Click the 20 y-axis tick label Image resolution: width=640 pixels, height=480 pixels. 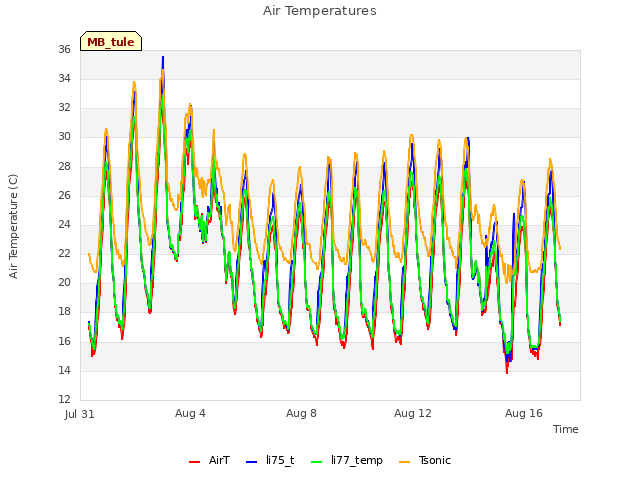pyautogui.click(x=64, y=282)
